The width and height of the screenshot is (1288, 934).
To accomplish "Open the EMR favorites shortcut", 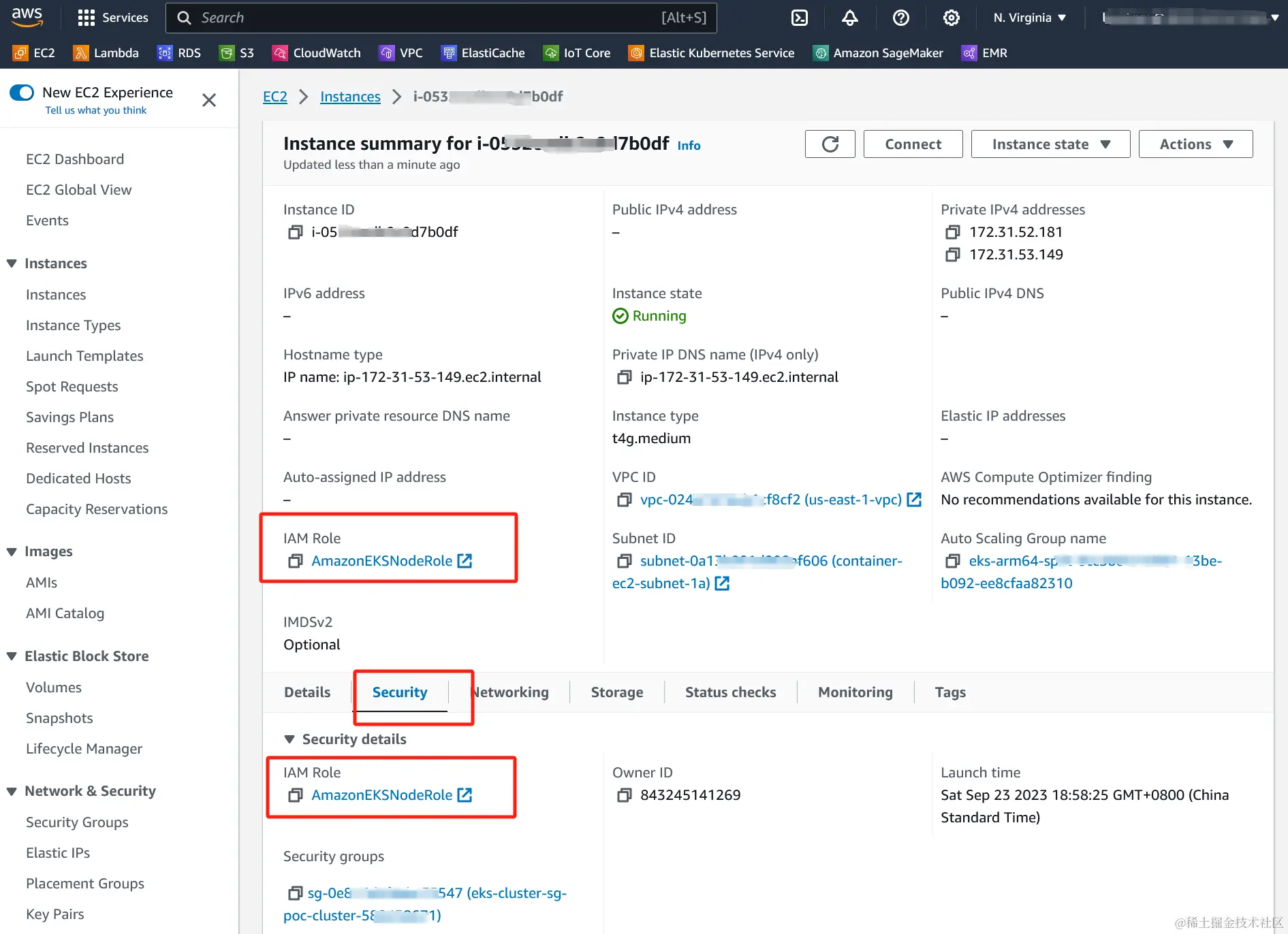I will coord(985,53).
